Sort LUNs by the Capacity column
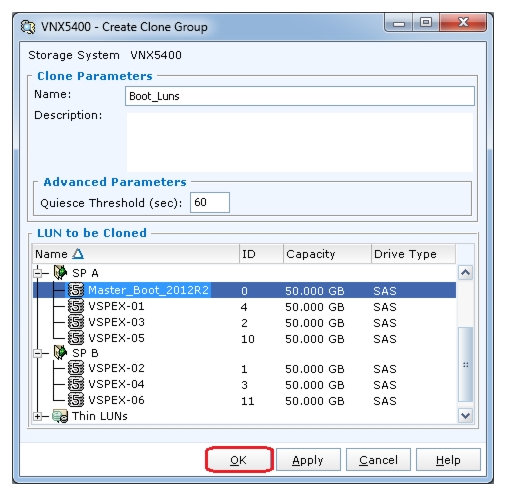 click(x=327, y=254)
